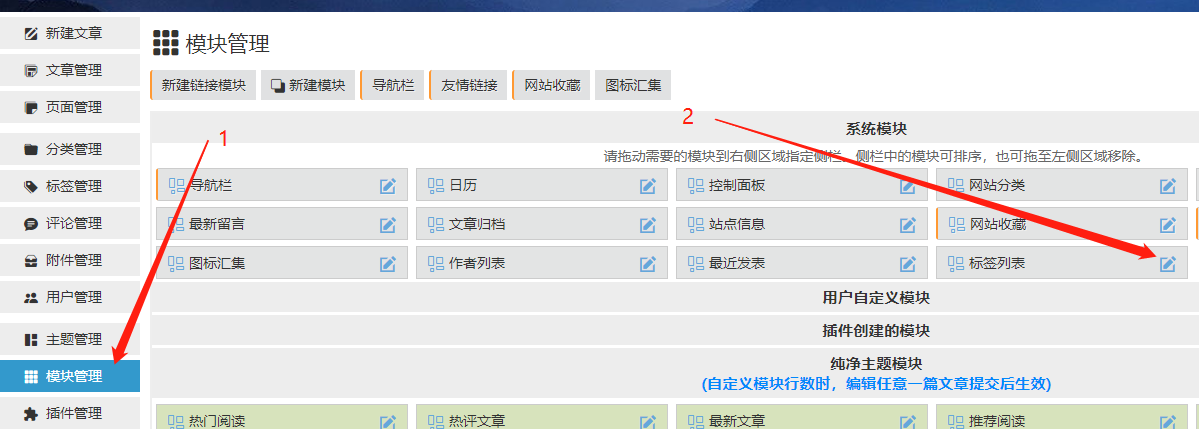The image size is (1199, 429).
Task: Click the edit icon on 文章归档 module
Action: [648, 225]
